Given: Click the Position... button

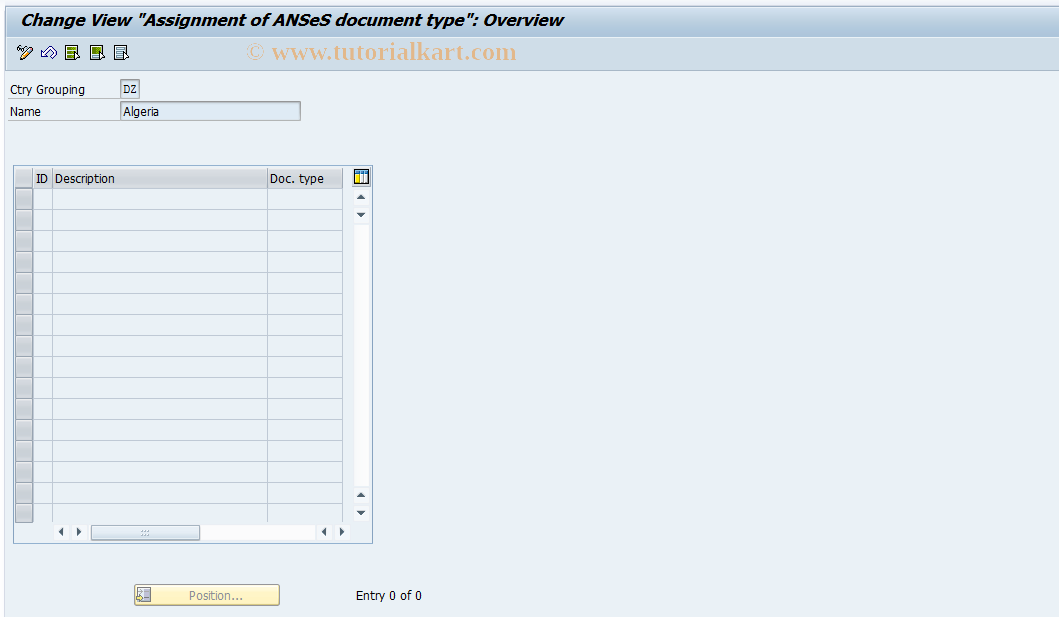Looking at the screenshot, I should coord(207,595).
